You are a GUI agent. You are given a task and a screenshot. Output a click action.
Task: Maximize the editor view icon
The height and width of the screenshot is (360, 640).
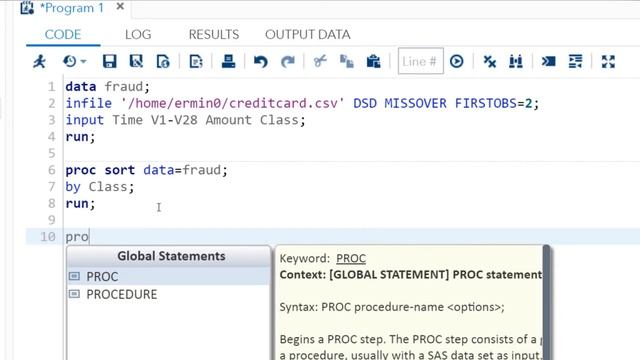pyautogui.click(x=608, y=62)
